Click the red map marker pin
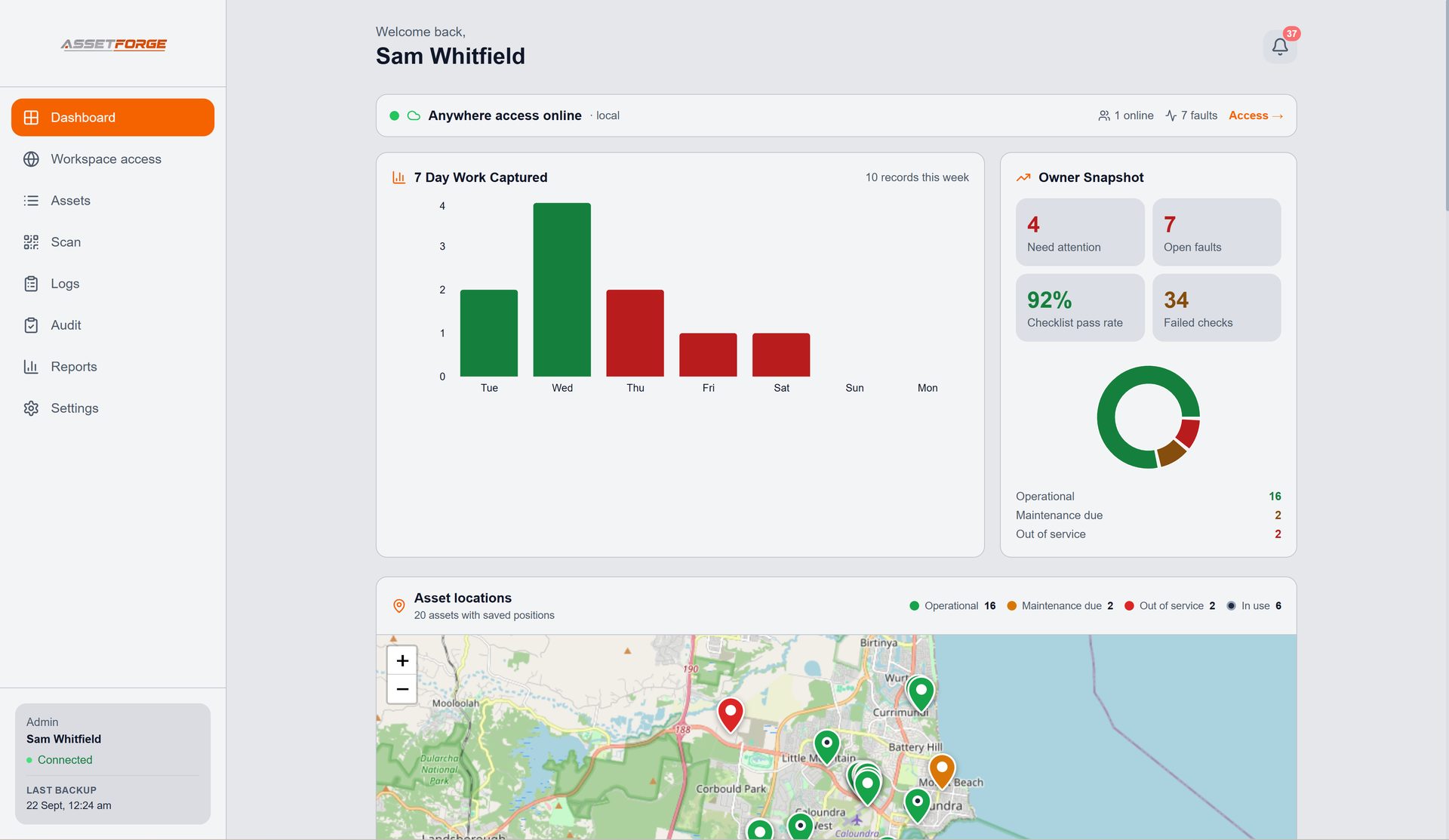 pyautogui.click(x=731, y=714)
